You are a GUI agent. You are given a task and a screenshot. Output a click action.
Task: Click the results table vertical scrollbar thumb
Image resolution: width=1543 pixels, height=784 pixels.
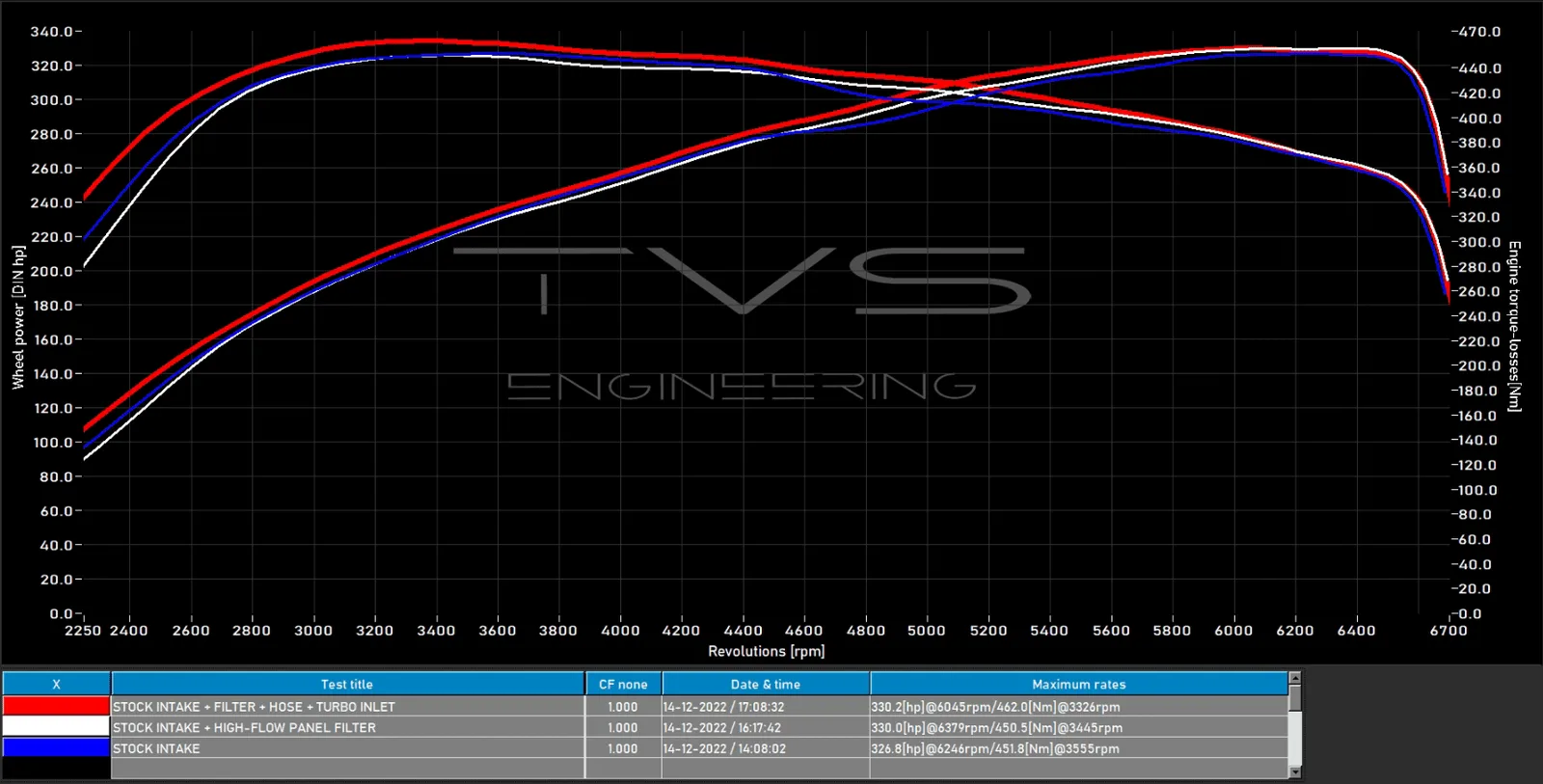point(1295,699)
